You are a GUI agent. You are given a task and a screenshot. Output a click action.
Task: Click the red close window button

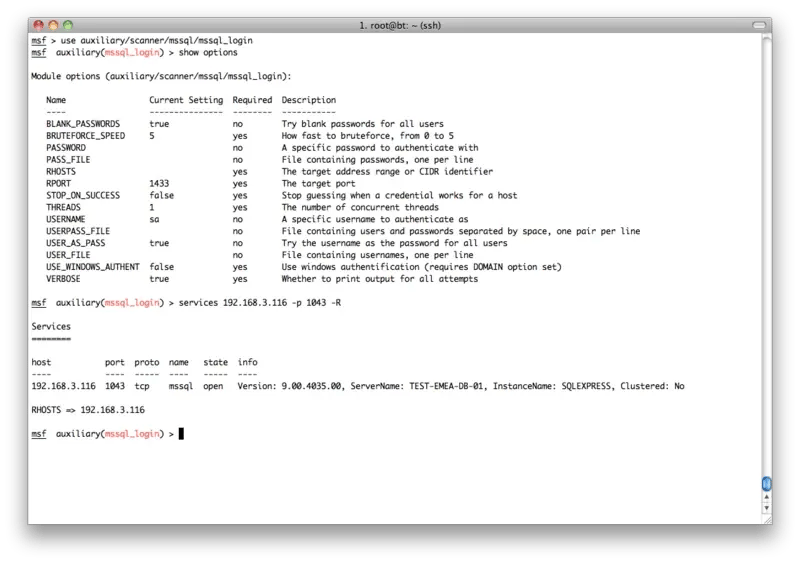click(x=37, y=23)
